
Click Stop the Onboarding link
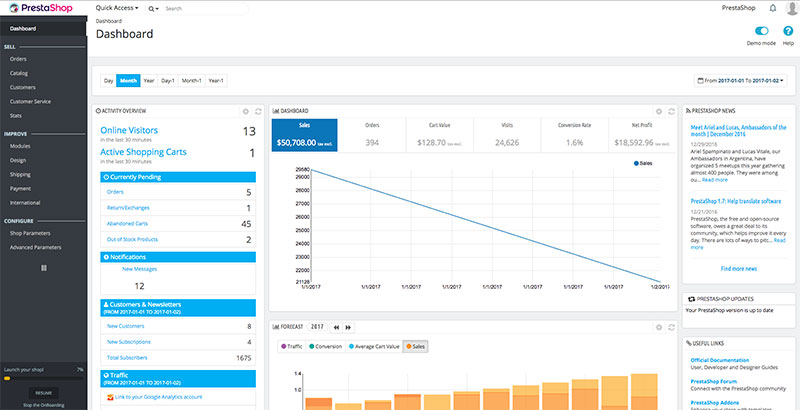[x=43, y=406]
